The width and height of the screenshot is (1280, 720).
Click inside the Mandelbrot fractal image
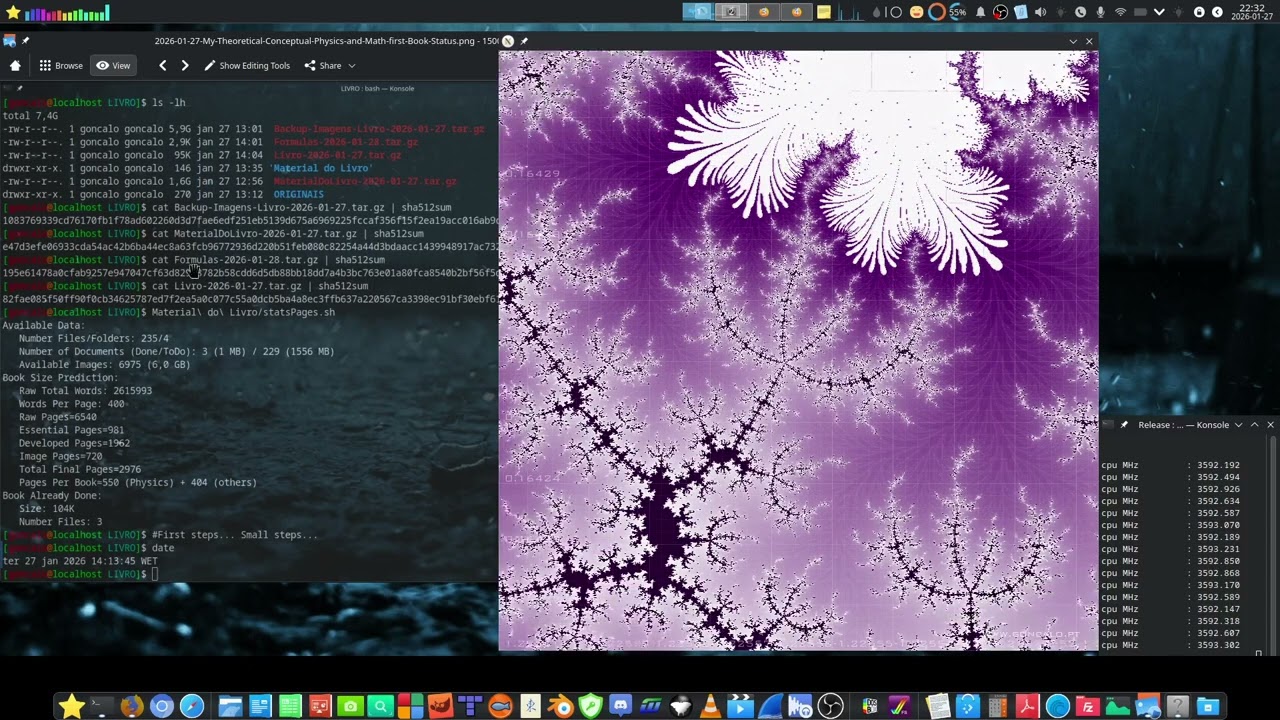[798, 351]
